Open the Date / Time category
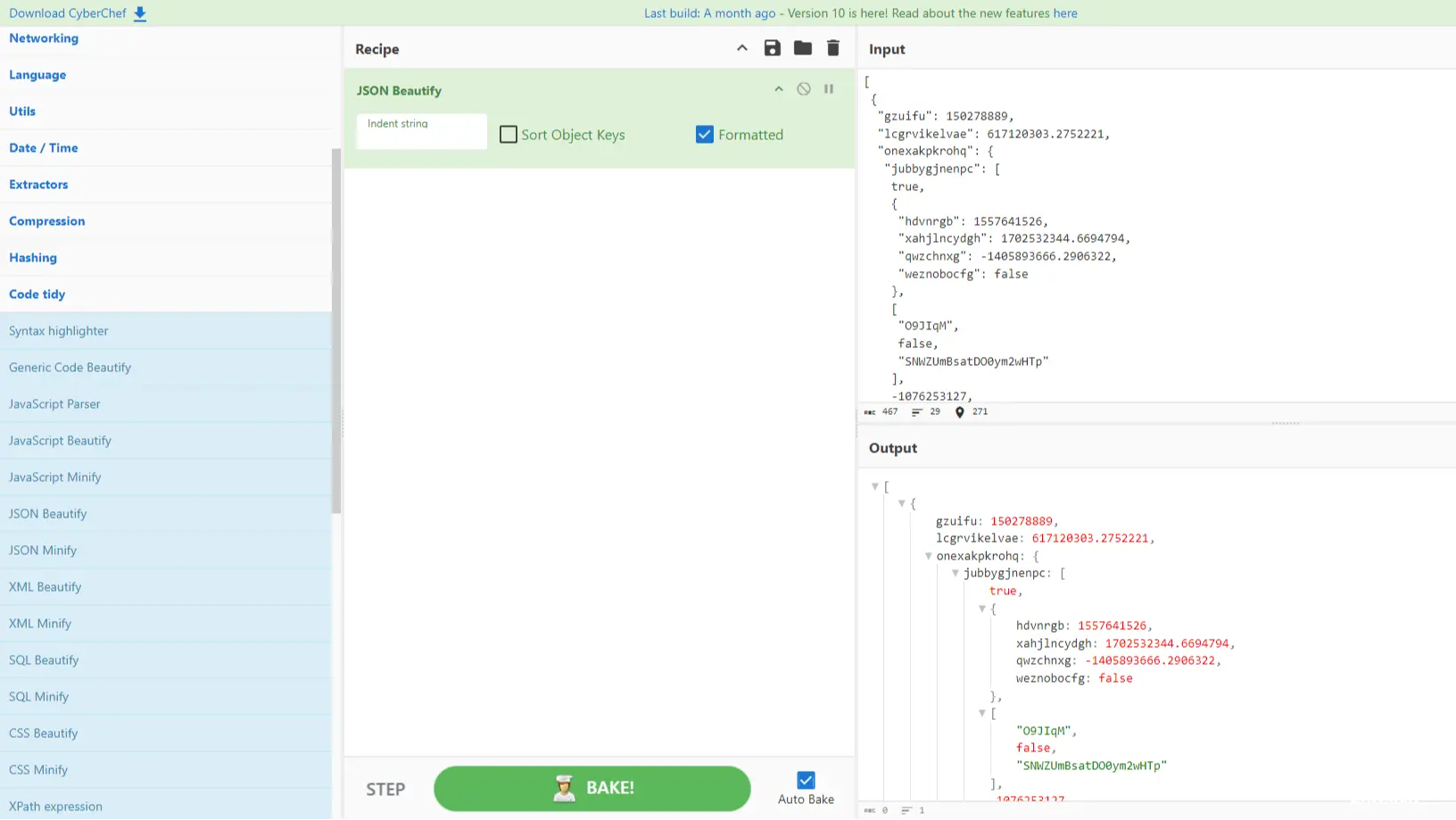 coord(166,148)
